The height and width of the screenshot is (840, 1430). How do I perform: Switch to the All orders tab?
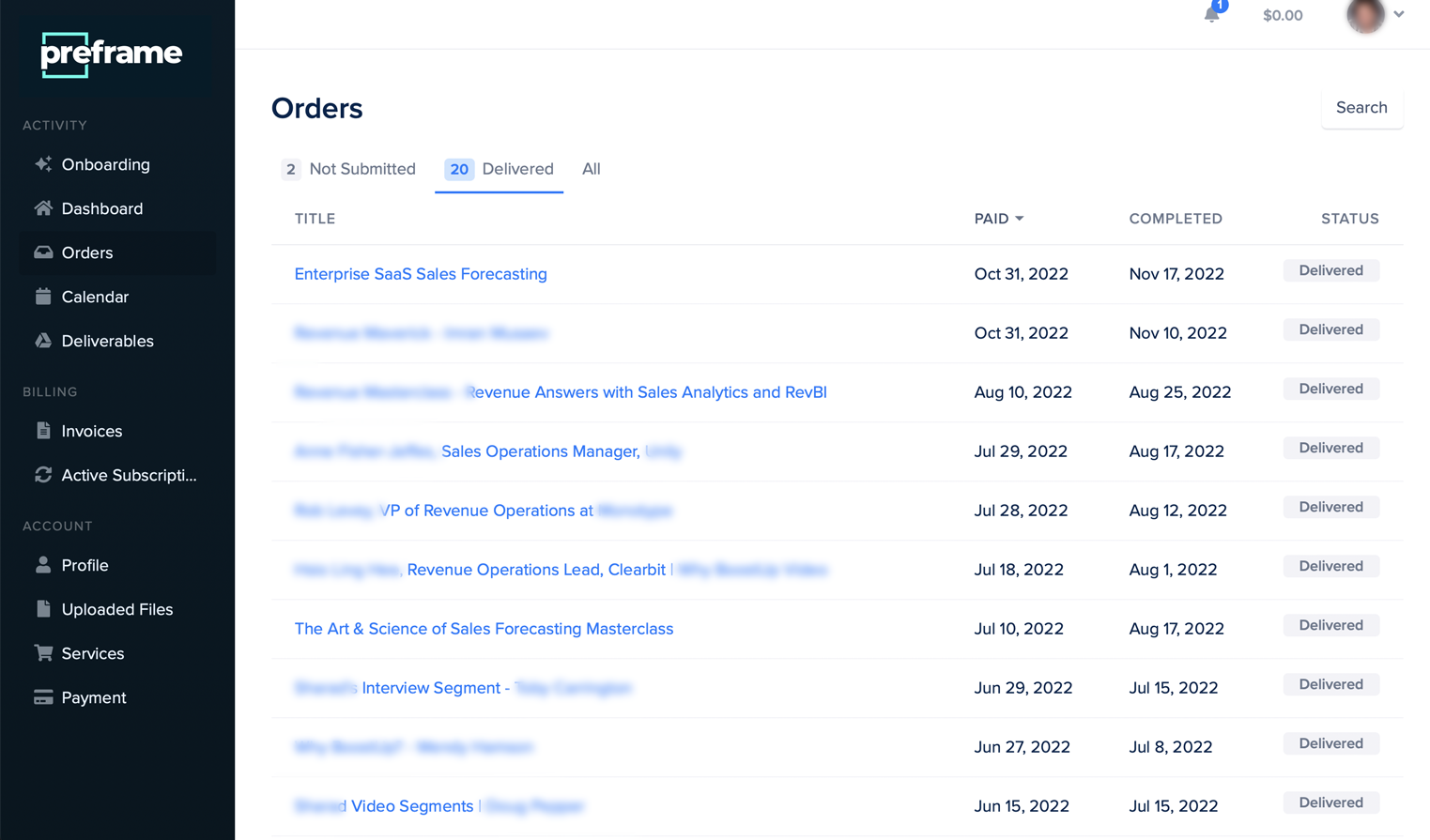tap(591, 169)
